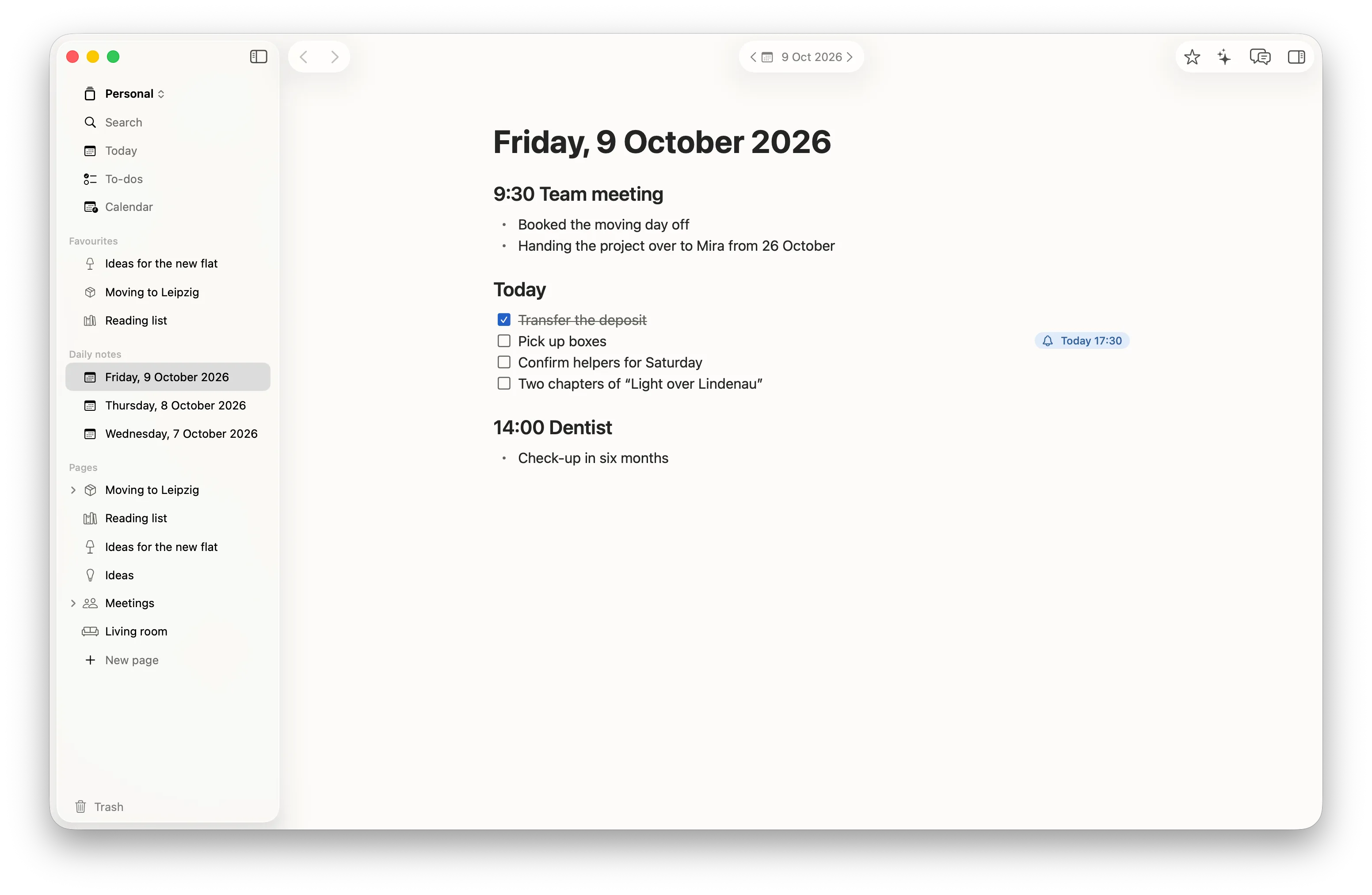Open the Ideas page
Screen dimensions: 1372x895
[x=167, y=575]
